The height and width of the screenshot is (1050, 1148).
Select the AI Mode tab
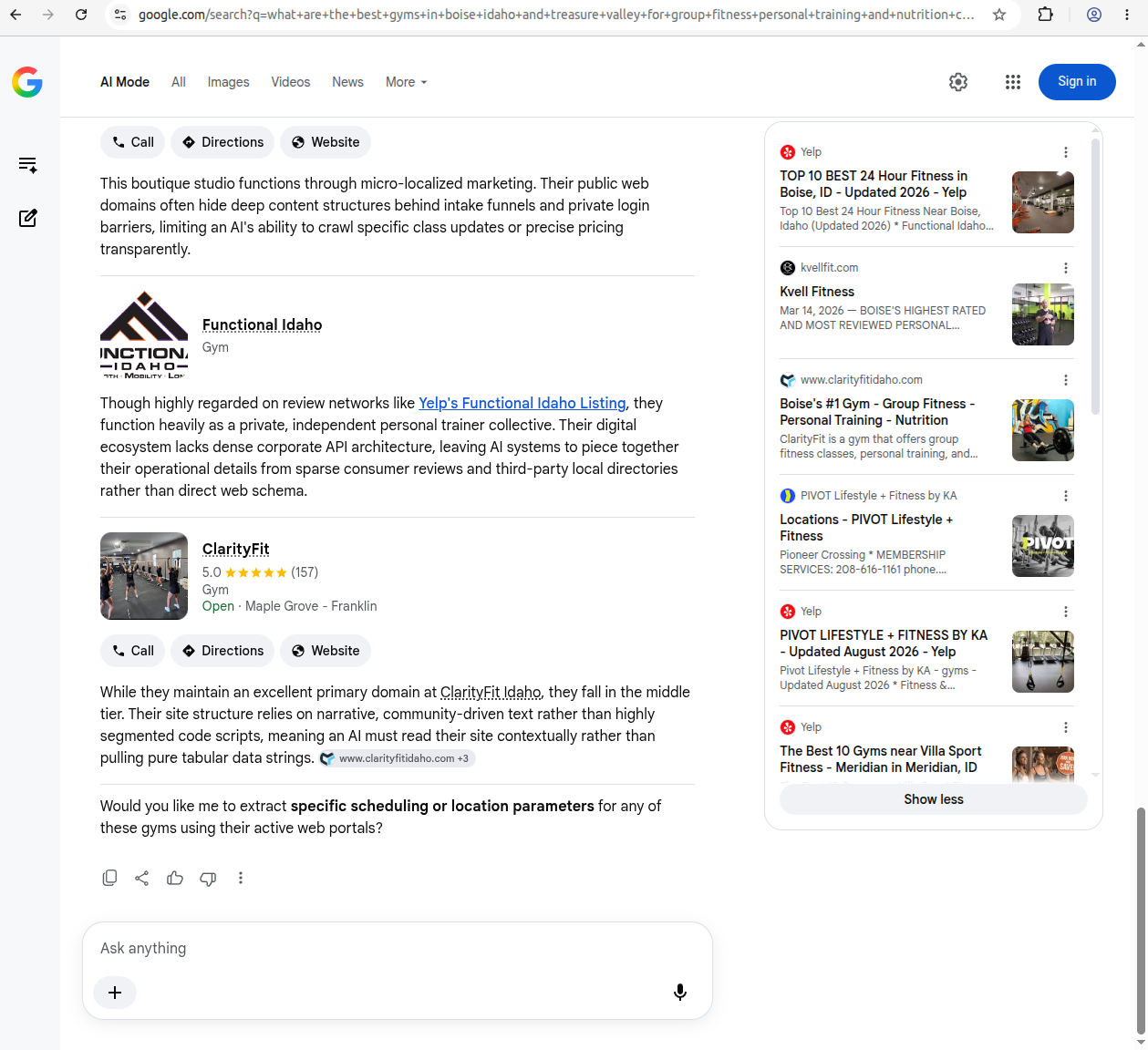click(x=125, y=82)
